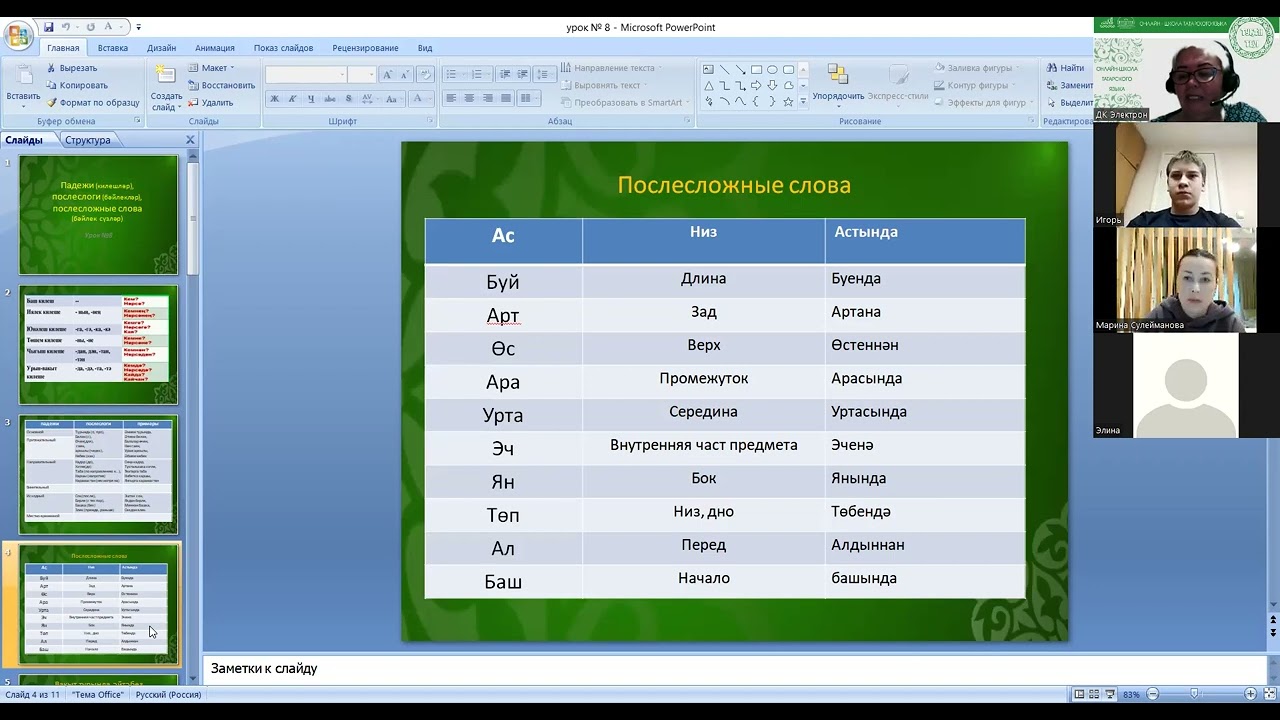
Task: Align text left
Action: (x=451, y=99)
